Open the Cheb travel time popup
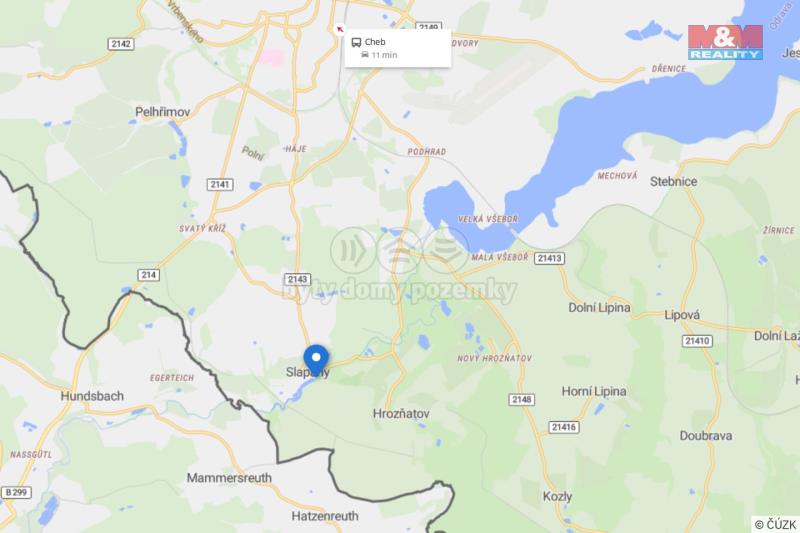The width and height of the screenshot is (800, 533). click(x=398, y=48)
